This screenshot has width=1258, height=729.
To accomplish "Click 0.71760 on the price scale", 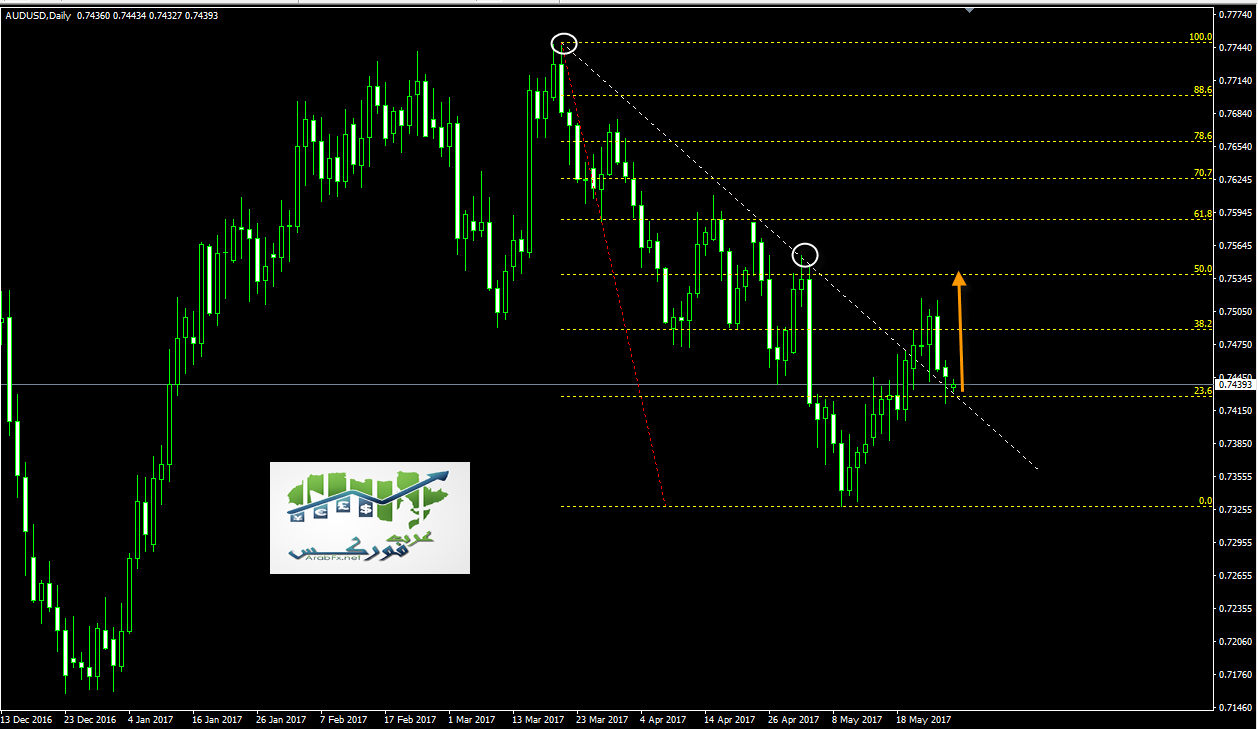I will (1237, 675).
